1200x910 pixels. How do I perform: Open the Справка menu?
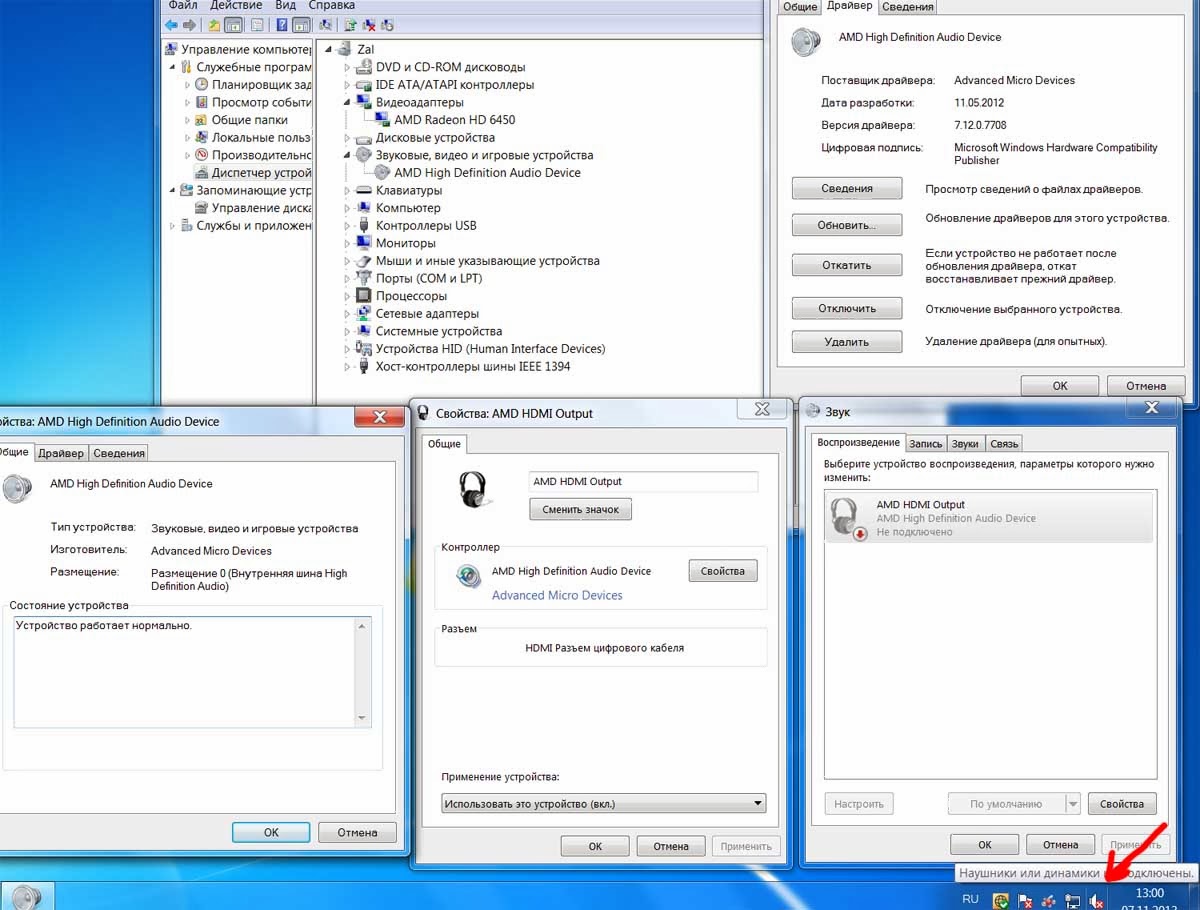point(332,5)
